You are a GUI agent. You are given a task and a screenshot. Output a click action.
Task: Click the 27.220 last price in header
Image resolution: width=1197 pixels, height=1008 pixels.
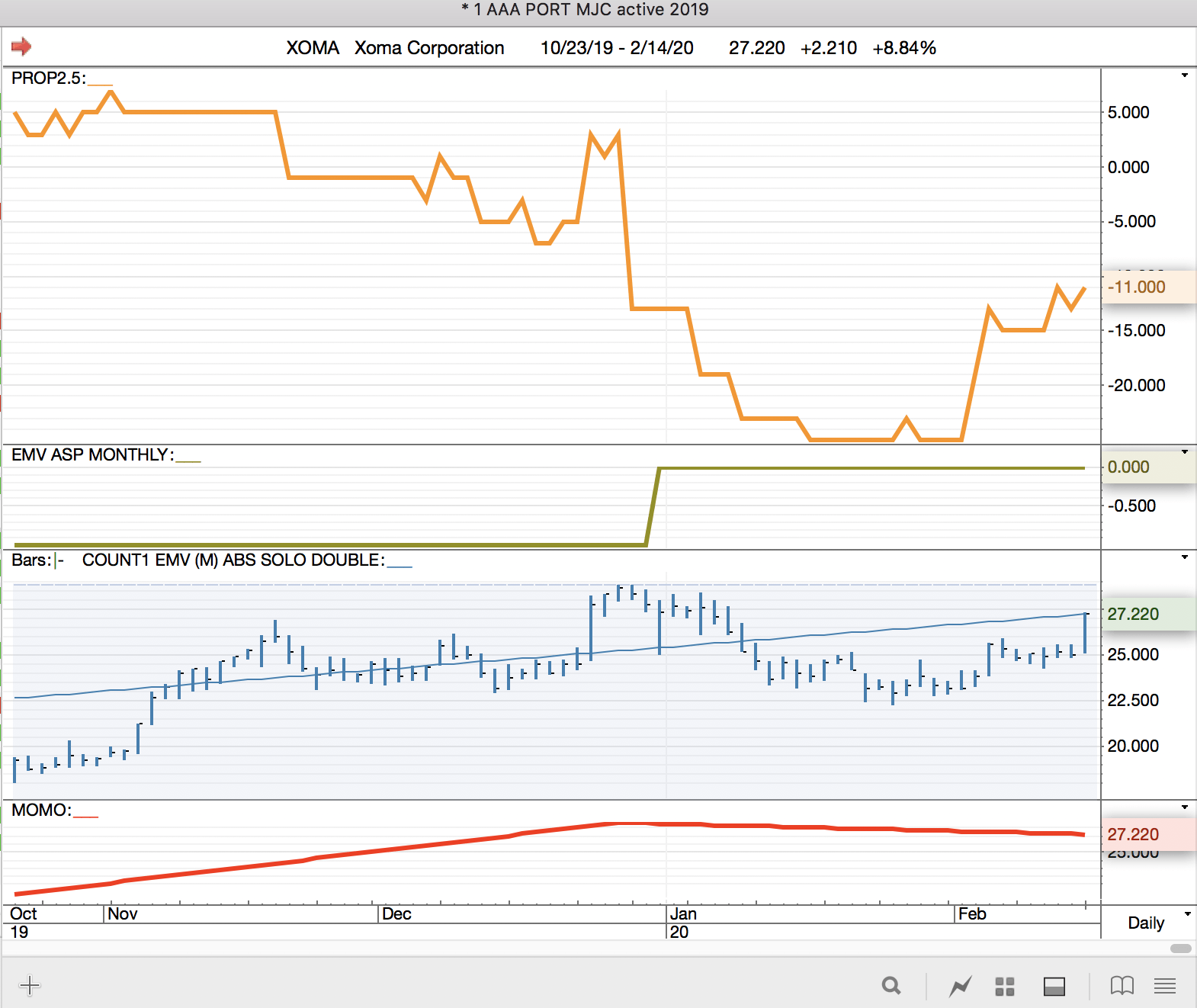pyautogui.click(x=756, y=48)
